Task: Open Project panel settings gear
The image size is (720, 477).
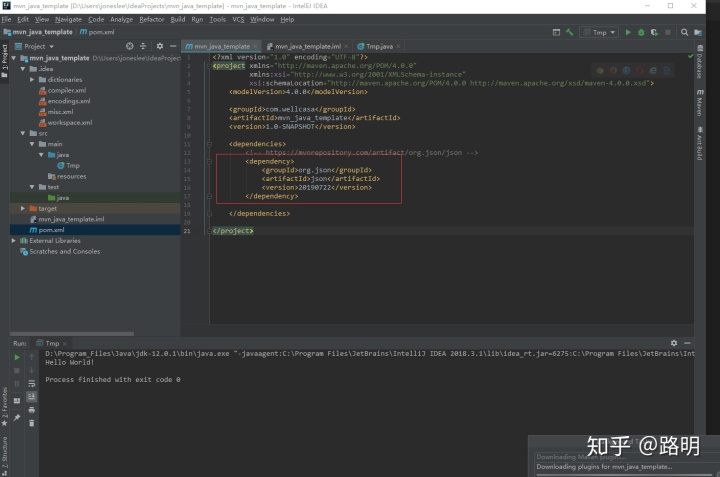Action: (x=159, y=46)
